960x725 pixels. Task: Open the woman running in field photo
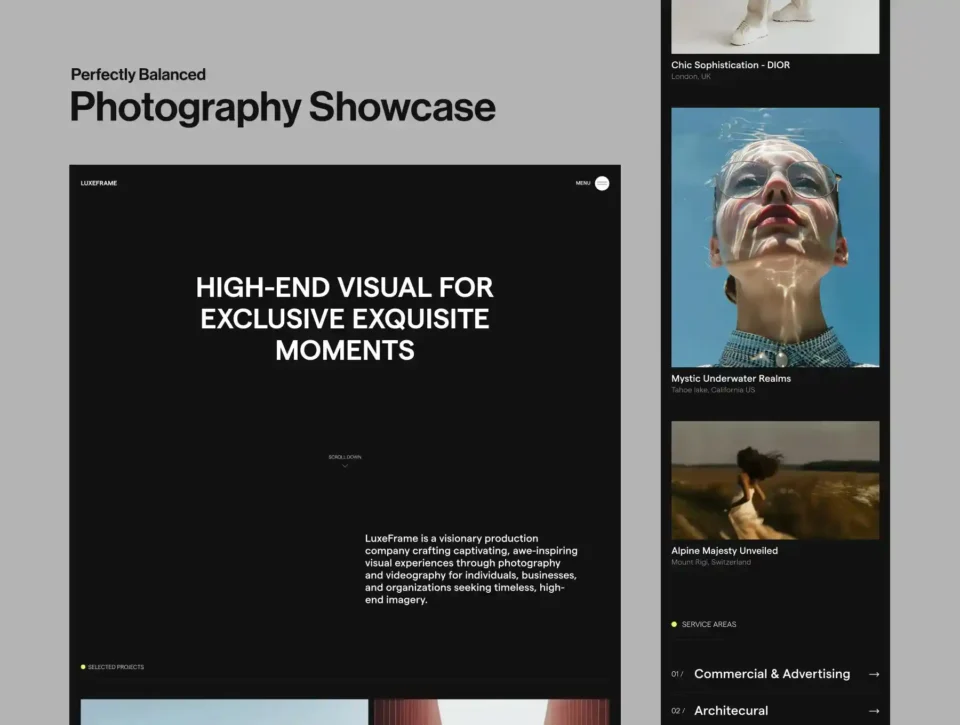pos(775,480)
